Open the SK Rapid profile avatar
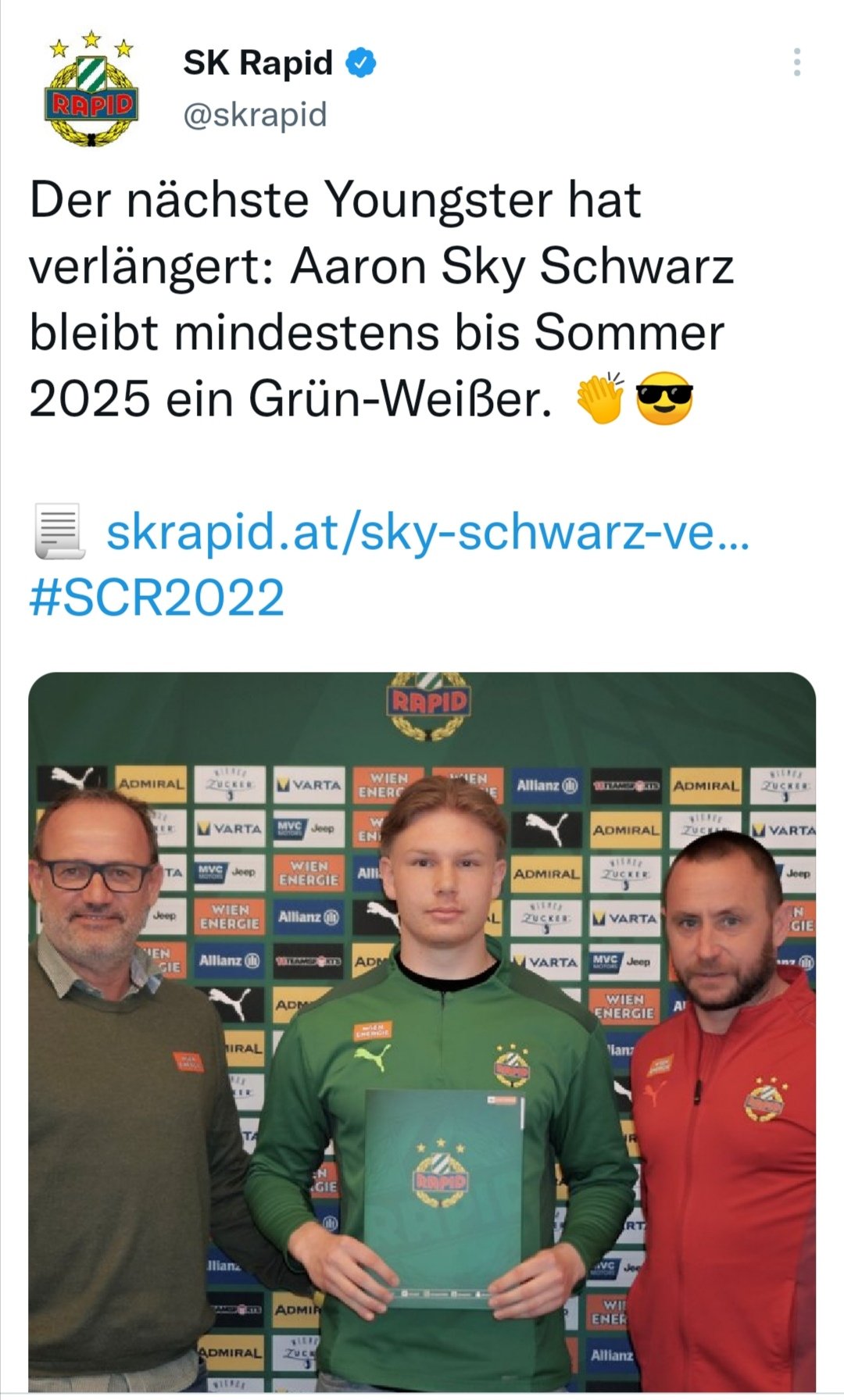 92,88
